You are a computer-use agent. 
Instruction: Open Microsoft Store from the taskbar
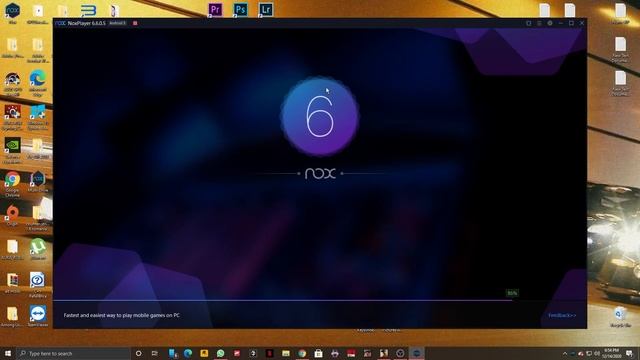[318, 353]
